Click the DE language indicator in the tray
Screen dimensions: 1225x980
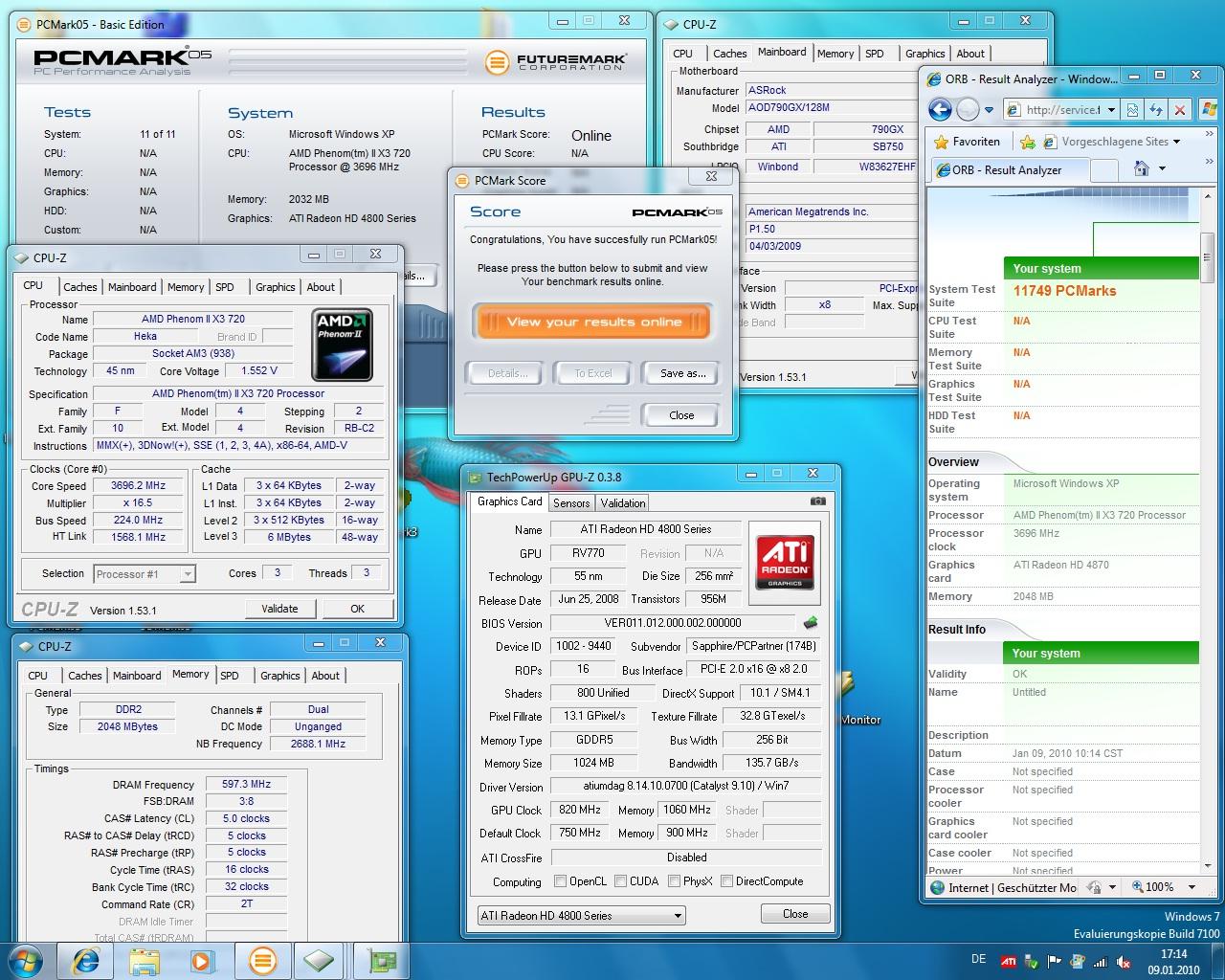(978, 959)
